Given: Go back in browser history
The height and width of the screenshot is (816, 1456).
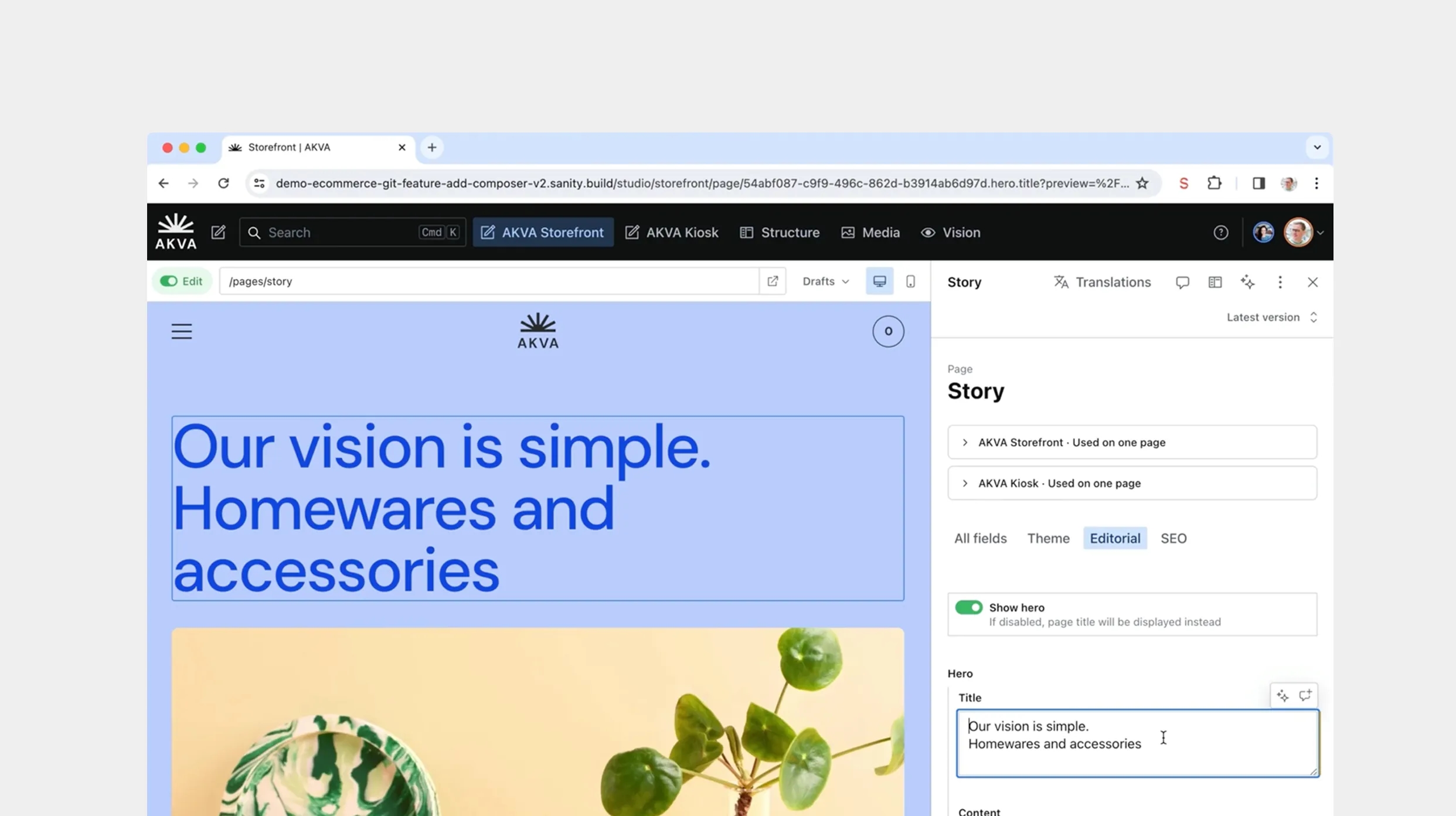Looking at the screenshot, I should pos(164,183).
